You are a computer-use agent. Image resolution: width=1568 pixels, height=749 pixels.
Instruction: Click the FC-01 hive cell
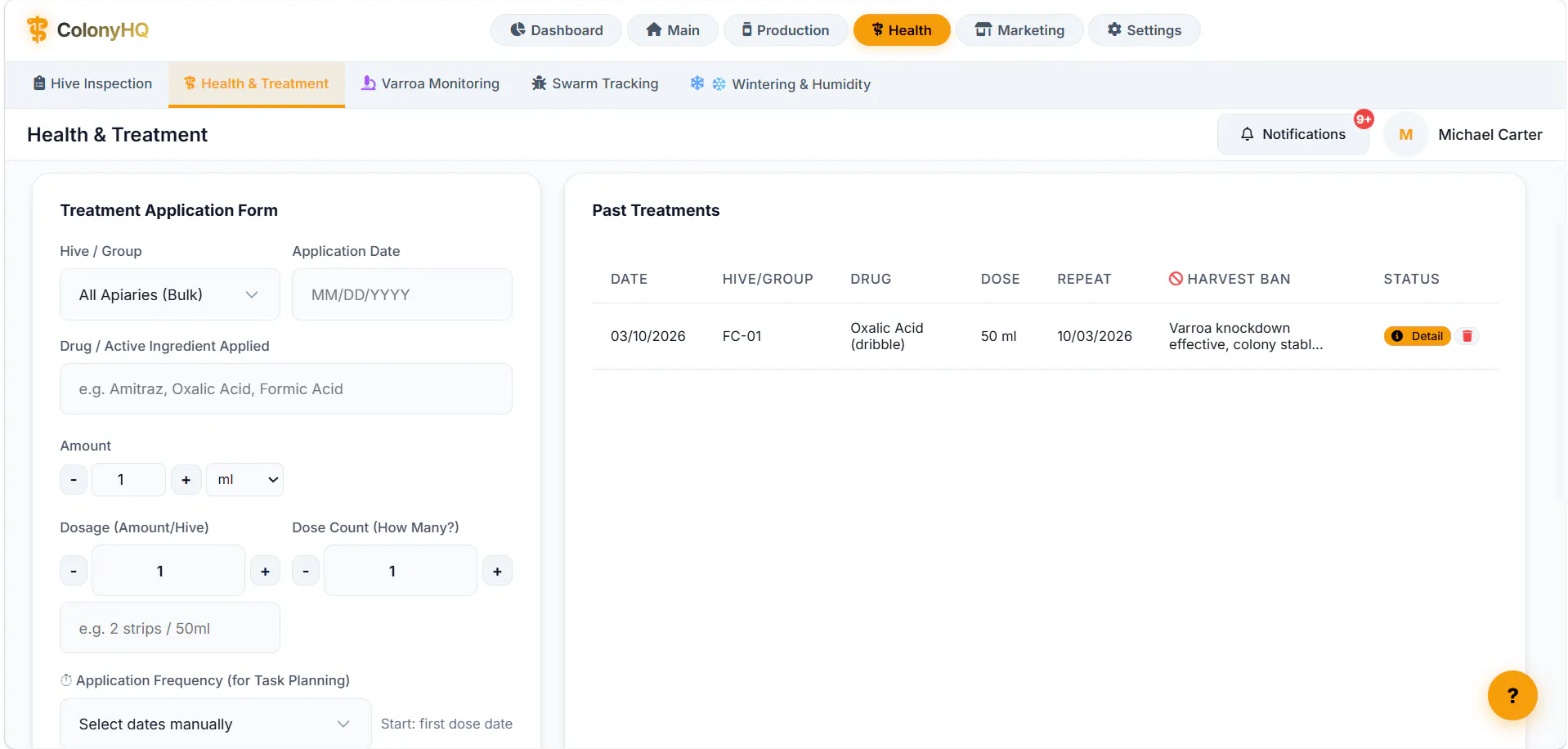click(x=742, y=336)
